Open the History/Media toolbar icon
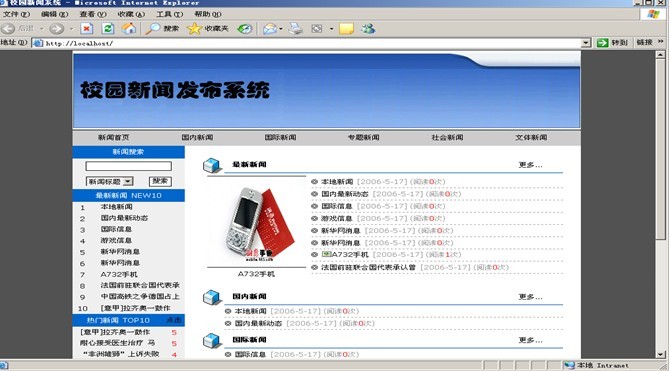The width and height of the screenshot is (669, 371). click(x=245, y=29)
